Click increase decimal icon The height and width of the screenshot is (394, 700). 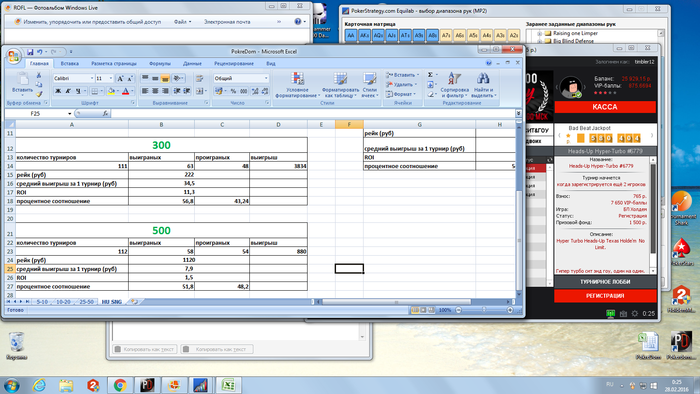pyautogui.click(x=254, y=91)
